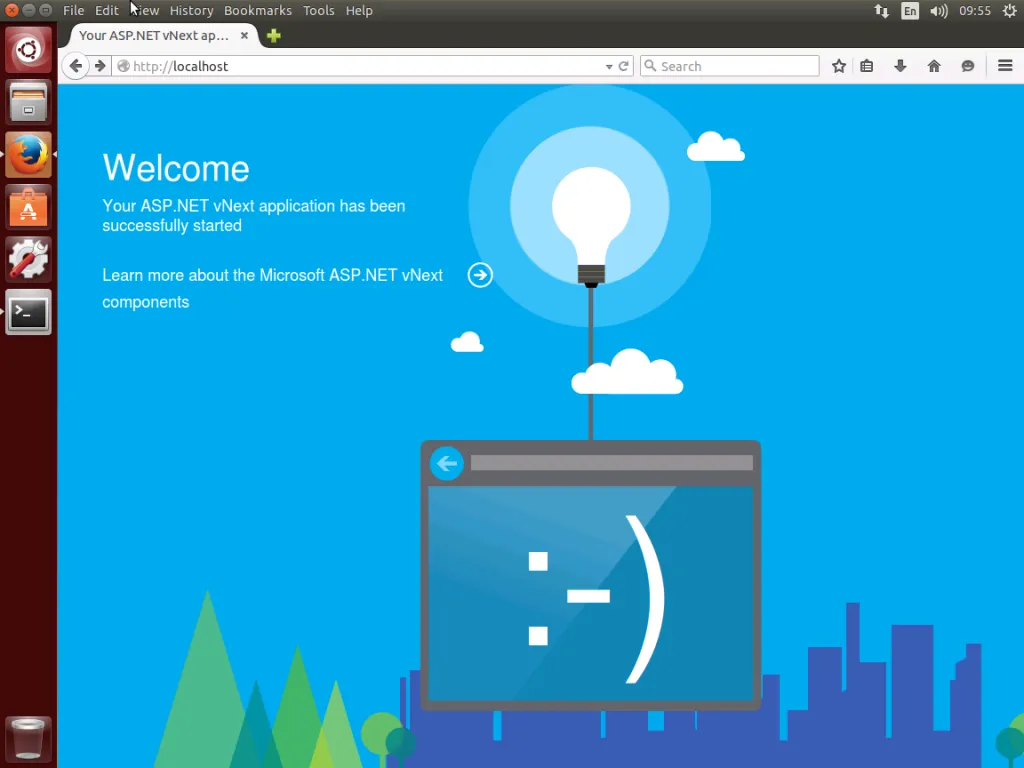The width and height of the screenshot is (1024, 768).
Task: Show bookmarks list icon in toolbar
Action: (x=867, y=66)
